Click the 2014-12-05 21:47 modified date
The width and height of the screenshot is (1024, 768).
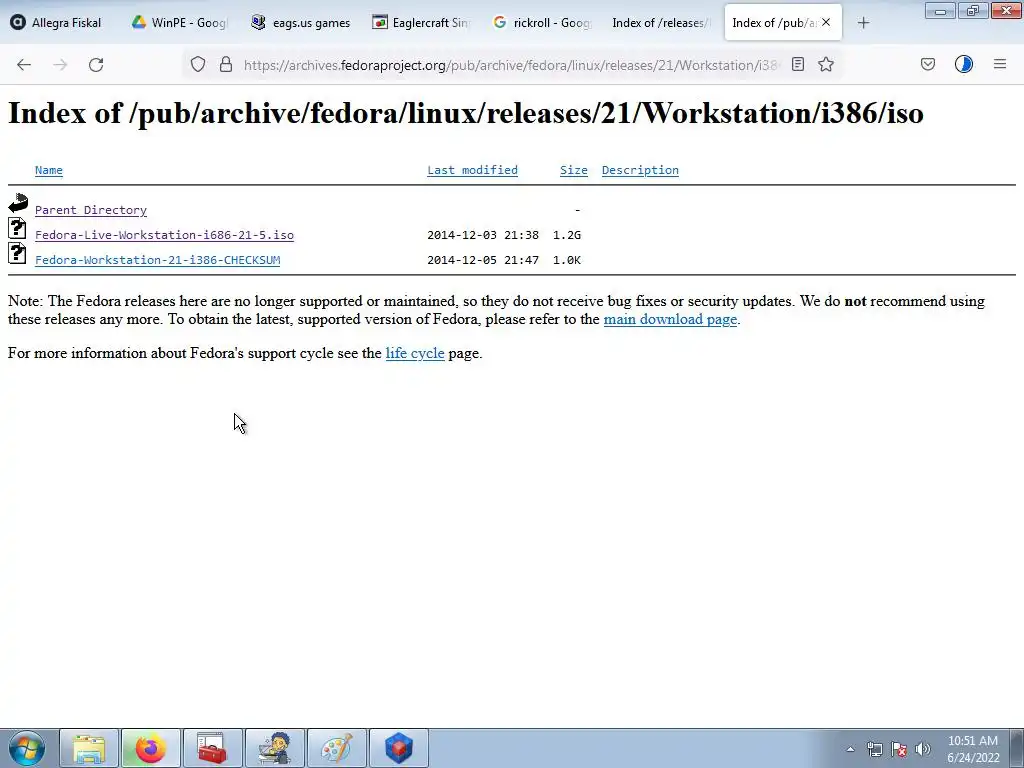click(x=483, y=260)
